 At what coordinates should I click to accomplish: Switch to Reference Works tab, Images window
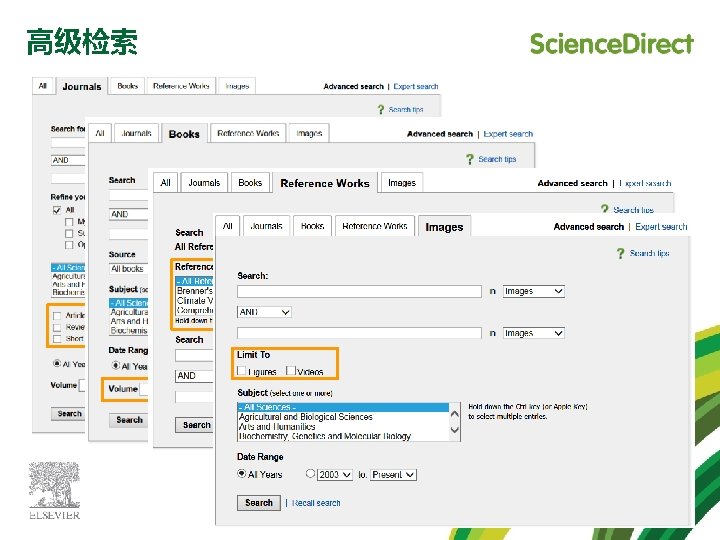pyautogui.click(x=375, y=226)
